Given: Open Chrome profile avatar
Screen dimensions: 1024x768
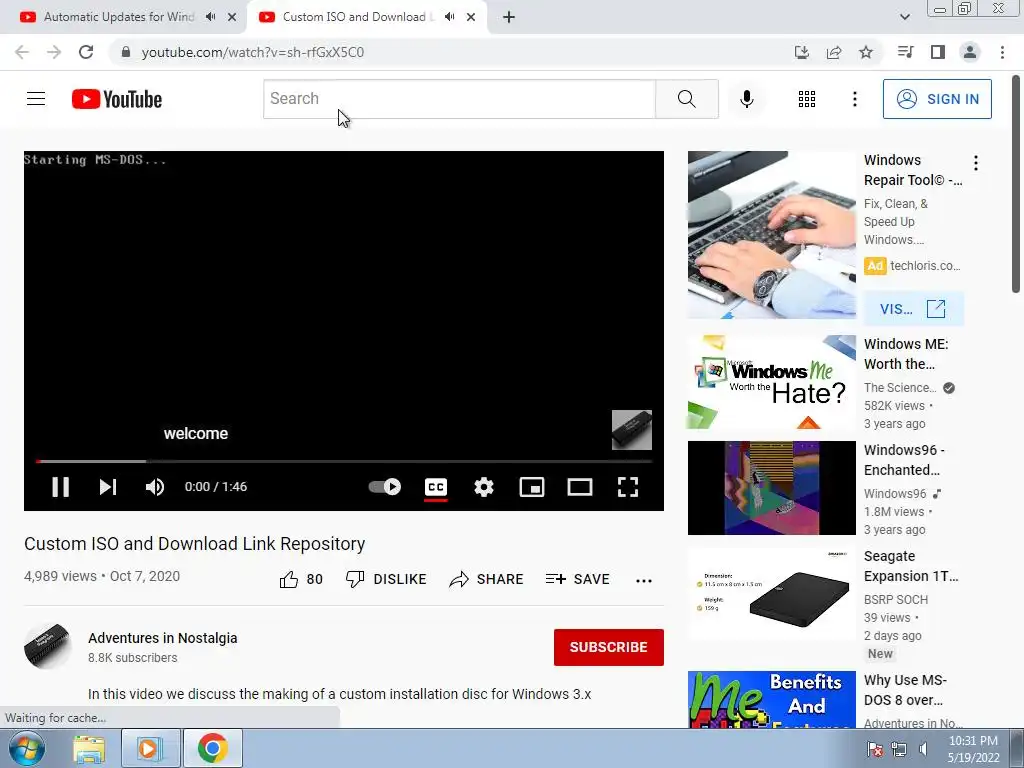Looking at the screenshot, I should 970,52.
